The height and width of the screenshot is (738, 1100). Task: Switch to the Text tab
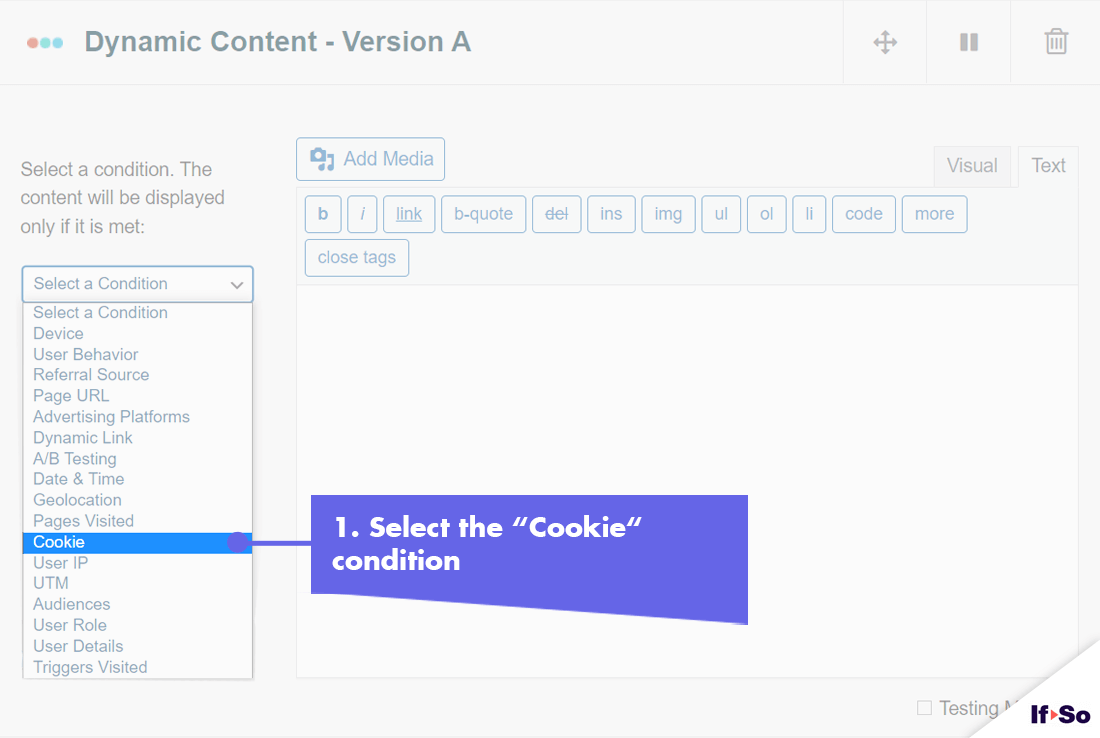pos(1048,165)
